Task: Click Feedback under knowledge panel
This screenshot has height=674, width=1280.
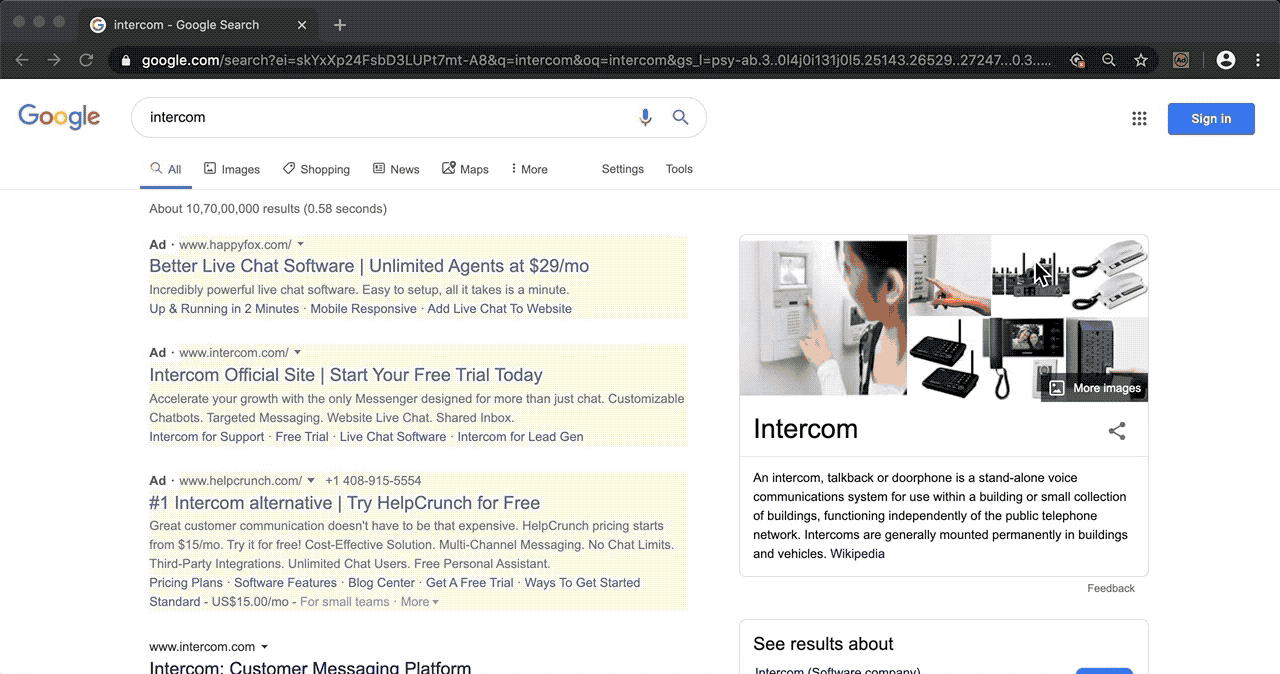Action: [1111, 588]
